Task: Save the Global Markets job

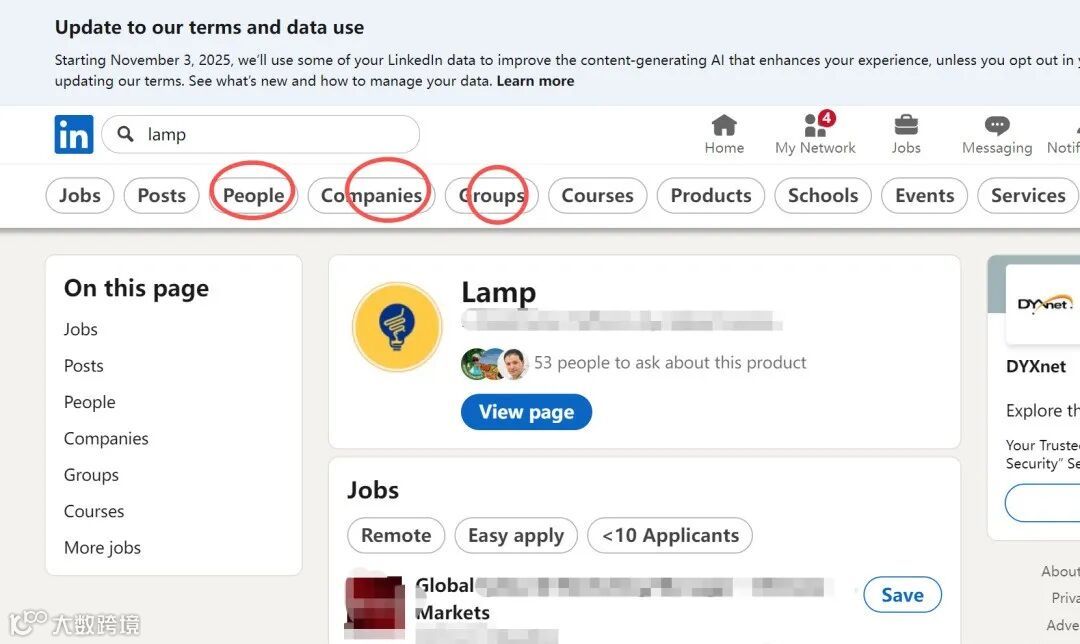Action: click(x=902, y=595)
